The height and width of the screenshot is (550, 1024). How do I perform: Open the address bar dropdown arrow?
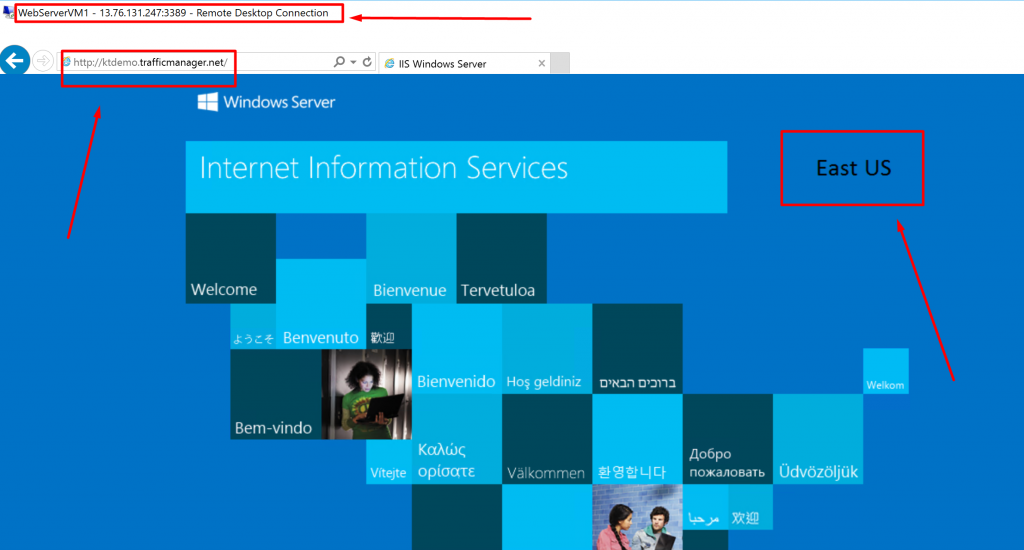tap(353, 62)
